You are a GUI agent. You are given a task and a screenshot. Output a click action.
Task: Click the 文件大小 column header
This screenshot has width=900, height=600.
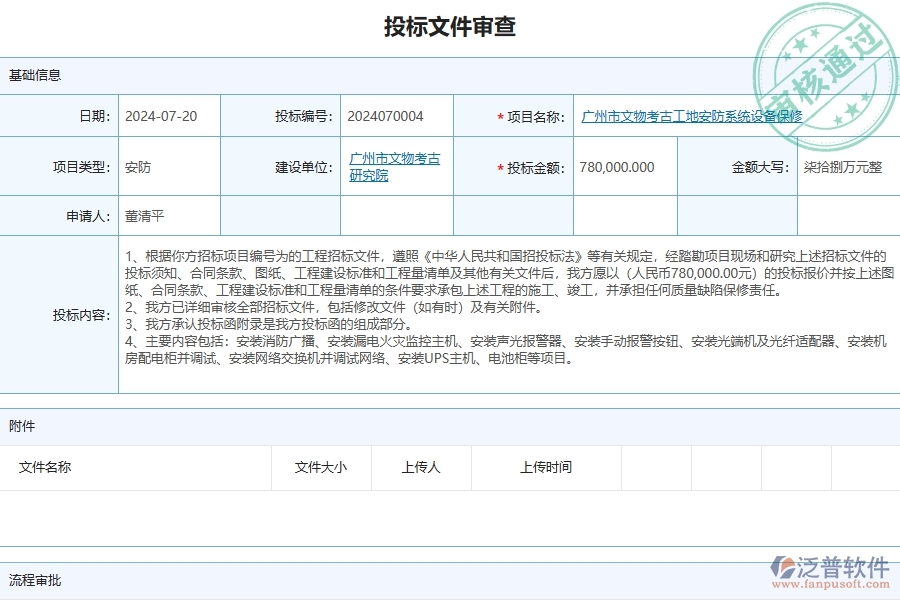[x=320, y=467]
